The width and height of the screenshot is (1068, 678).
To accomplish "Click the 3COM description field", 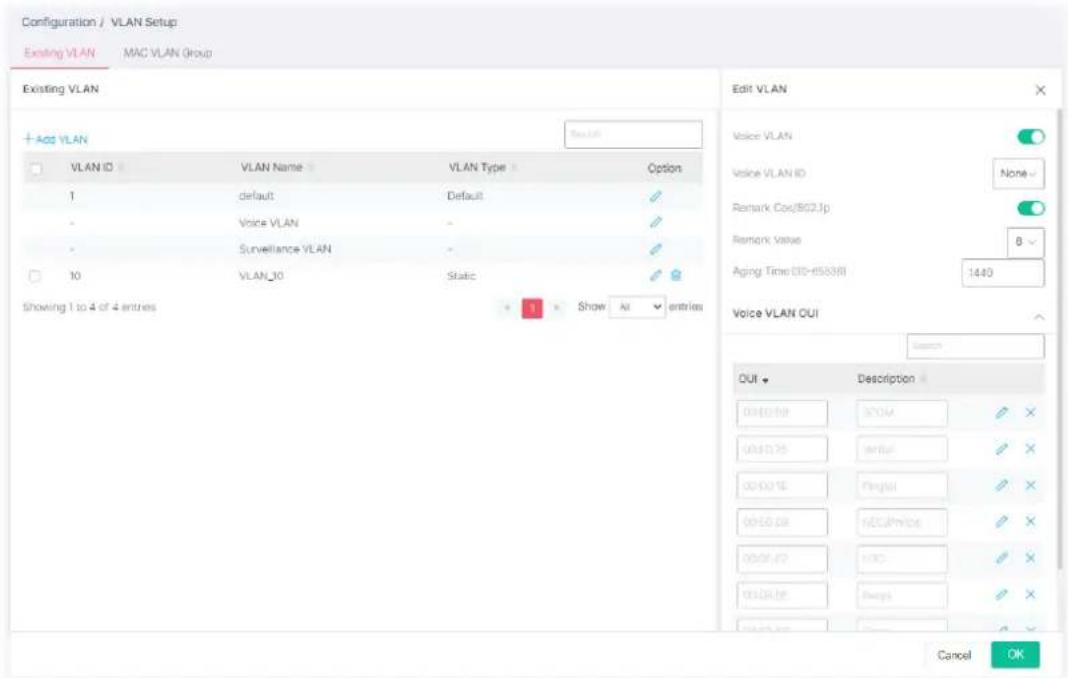I will 902,413.
